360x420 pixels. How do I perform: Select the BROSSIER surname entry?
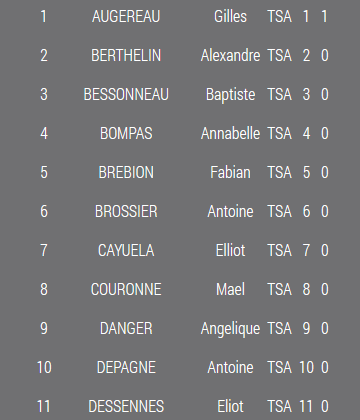[126, 211]
